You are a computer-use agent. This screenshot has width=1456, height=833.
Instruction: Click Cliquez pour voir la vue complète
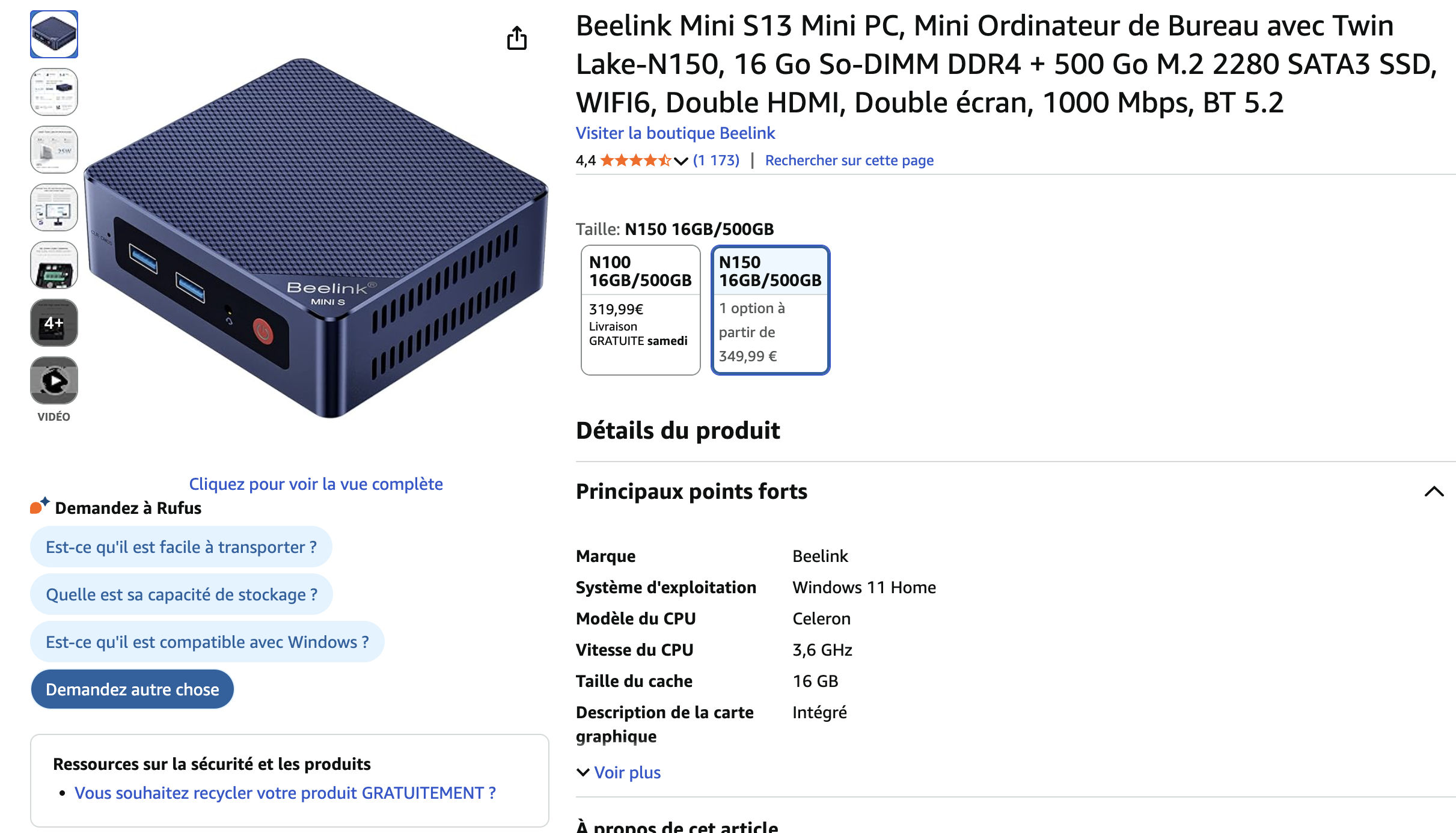coord(316,484)
